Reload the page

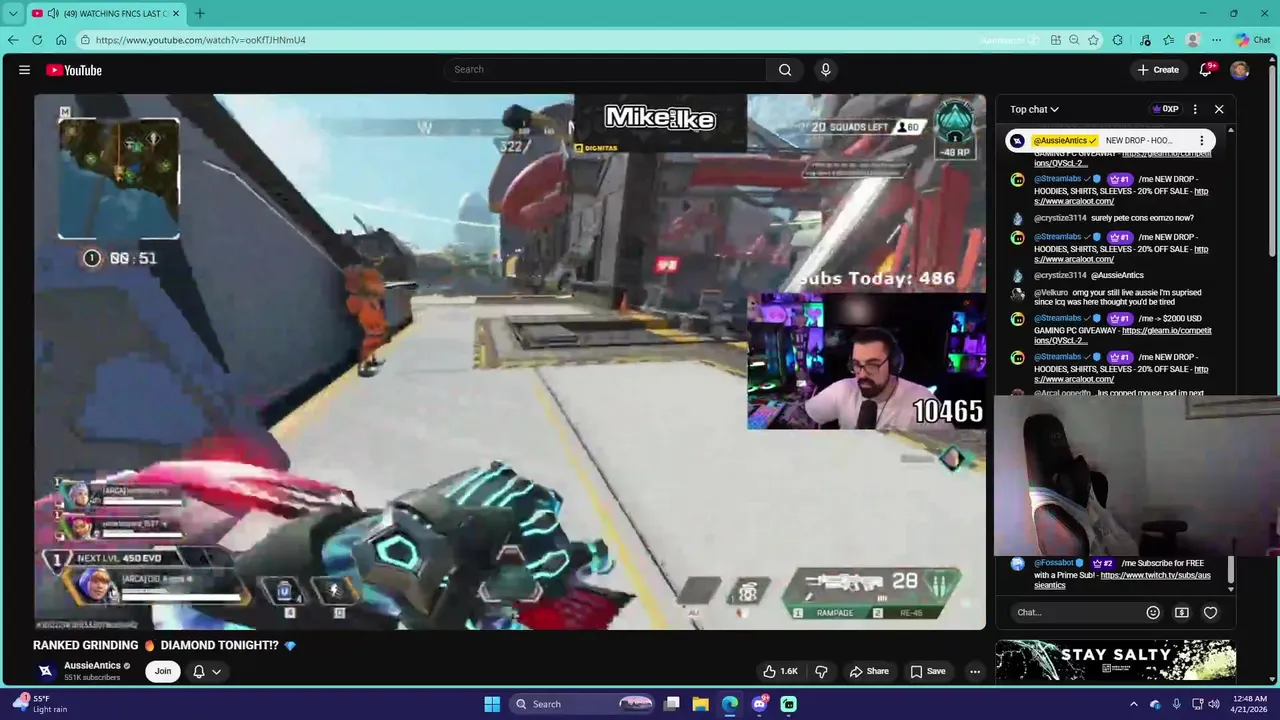[37, 40]
